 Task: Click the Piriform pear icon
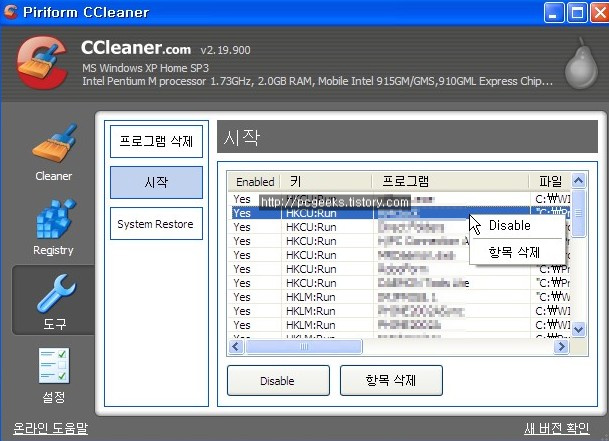click(x=581, y=64)
